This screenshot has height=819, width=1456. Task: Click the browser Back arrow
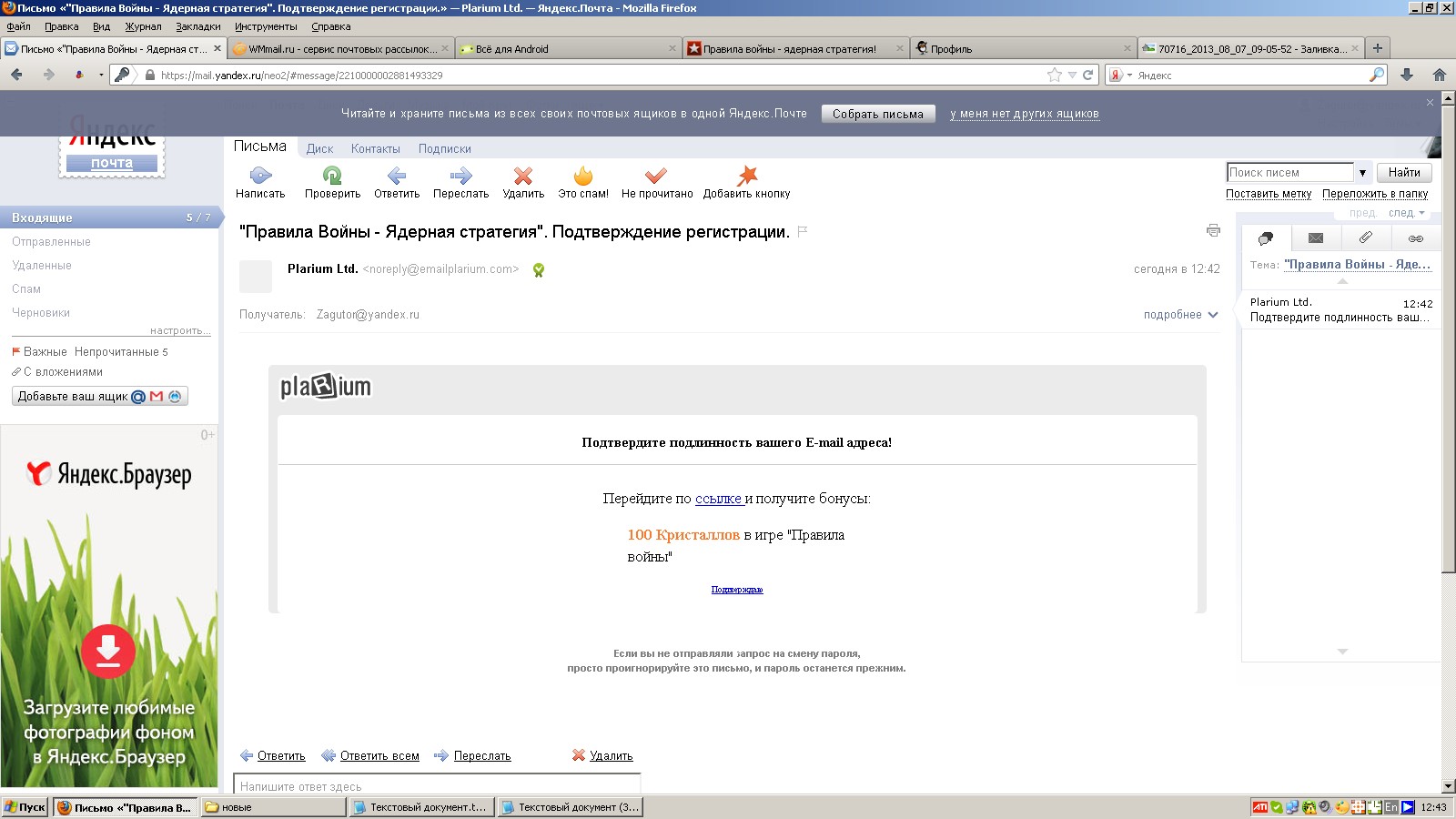click(16, 75)
